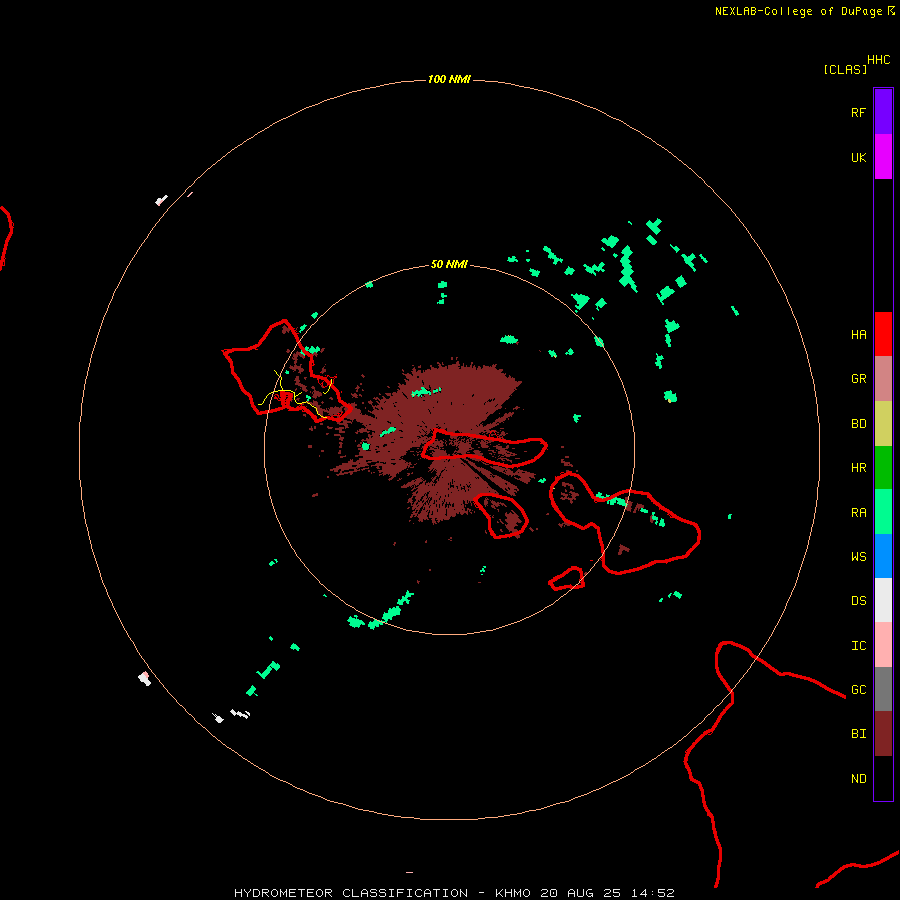Click the BD yellow legend swatch
The image size is (900, 900).
click(883, 424)
